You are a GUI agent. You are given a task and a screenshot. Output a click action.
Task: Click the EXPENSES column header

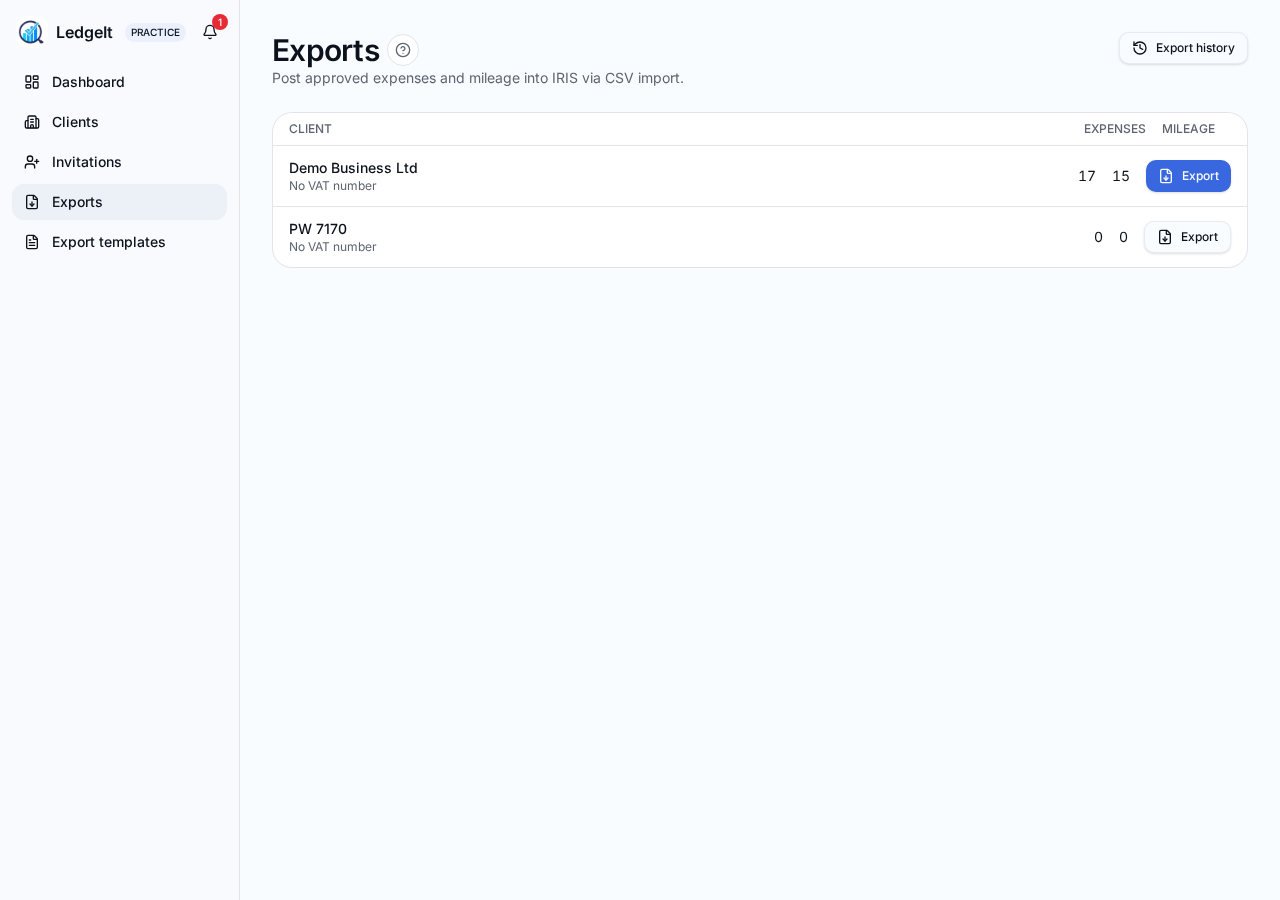pos(1115,129)
